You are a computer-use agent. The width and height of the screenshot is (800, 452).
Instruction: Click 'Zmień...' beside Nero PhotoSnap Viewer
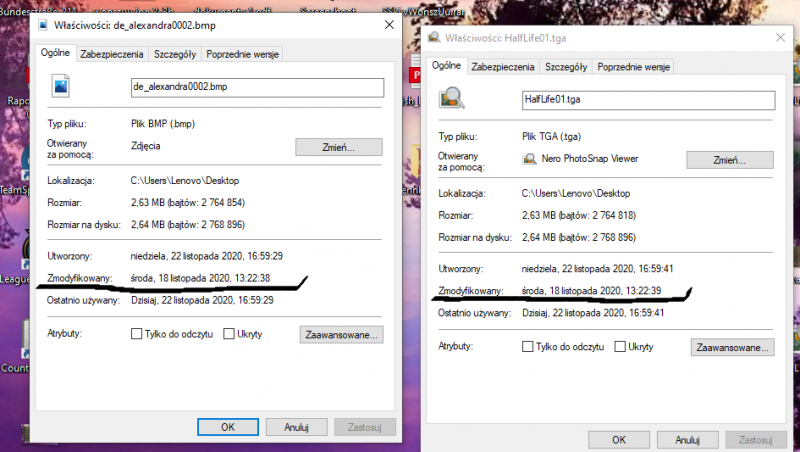730,160
